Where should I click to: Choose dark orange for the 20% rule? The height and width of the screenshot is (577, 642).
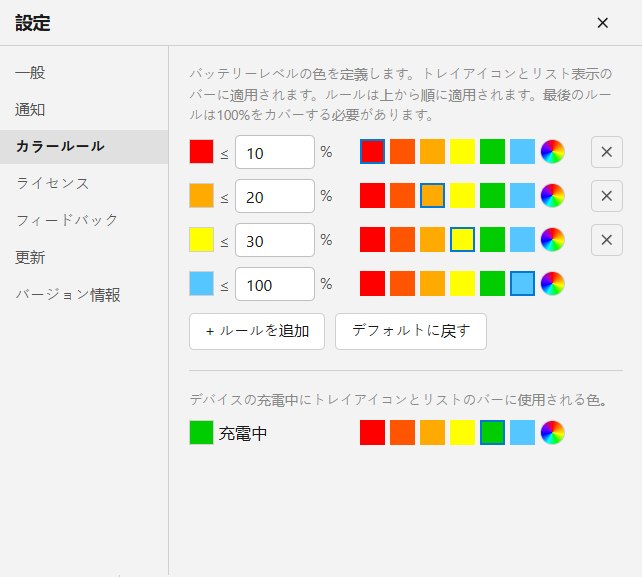tap(402, 195)
